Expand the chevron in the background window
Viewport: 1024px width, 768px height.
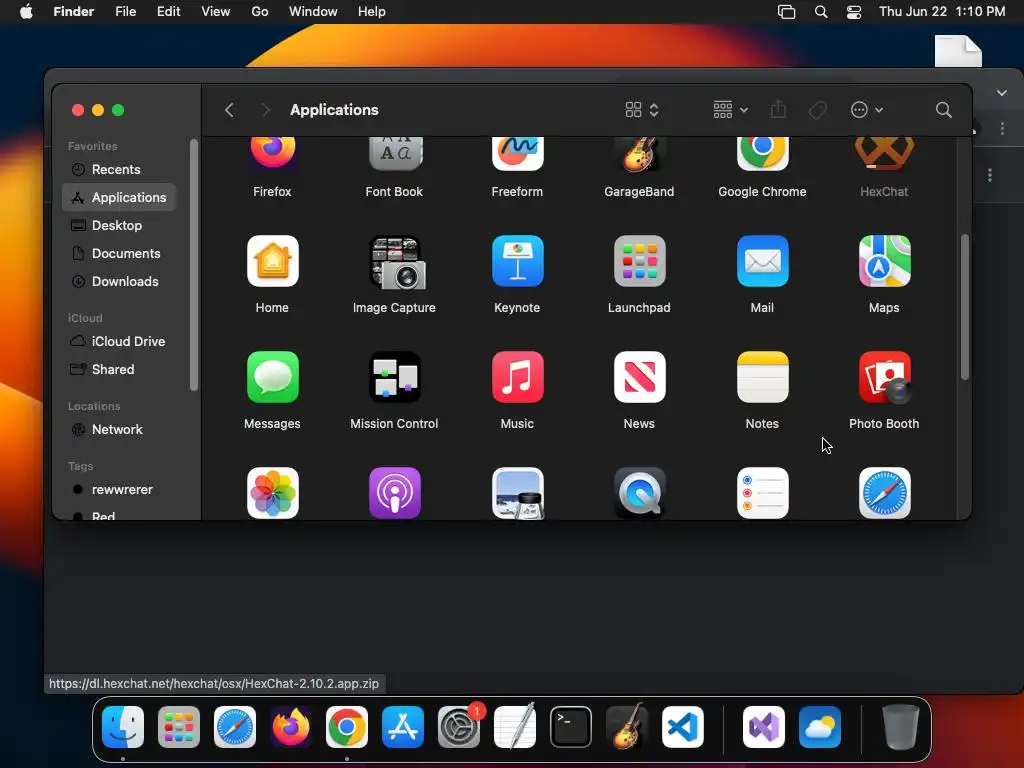[1002, 93]
